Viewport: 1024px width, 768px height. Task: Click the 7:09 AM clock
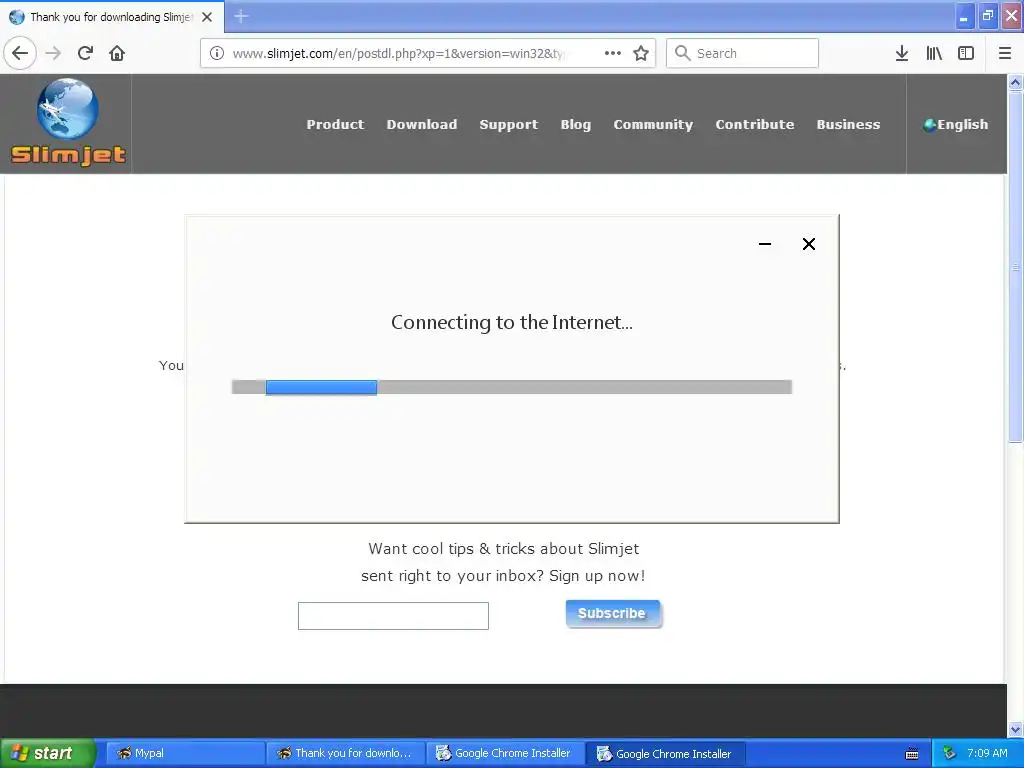tap(987, 753)
